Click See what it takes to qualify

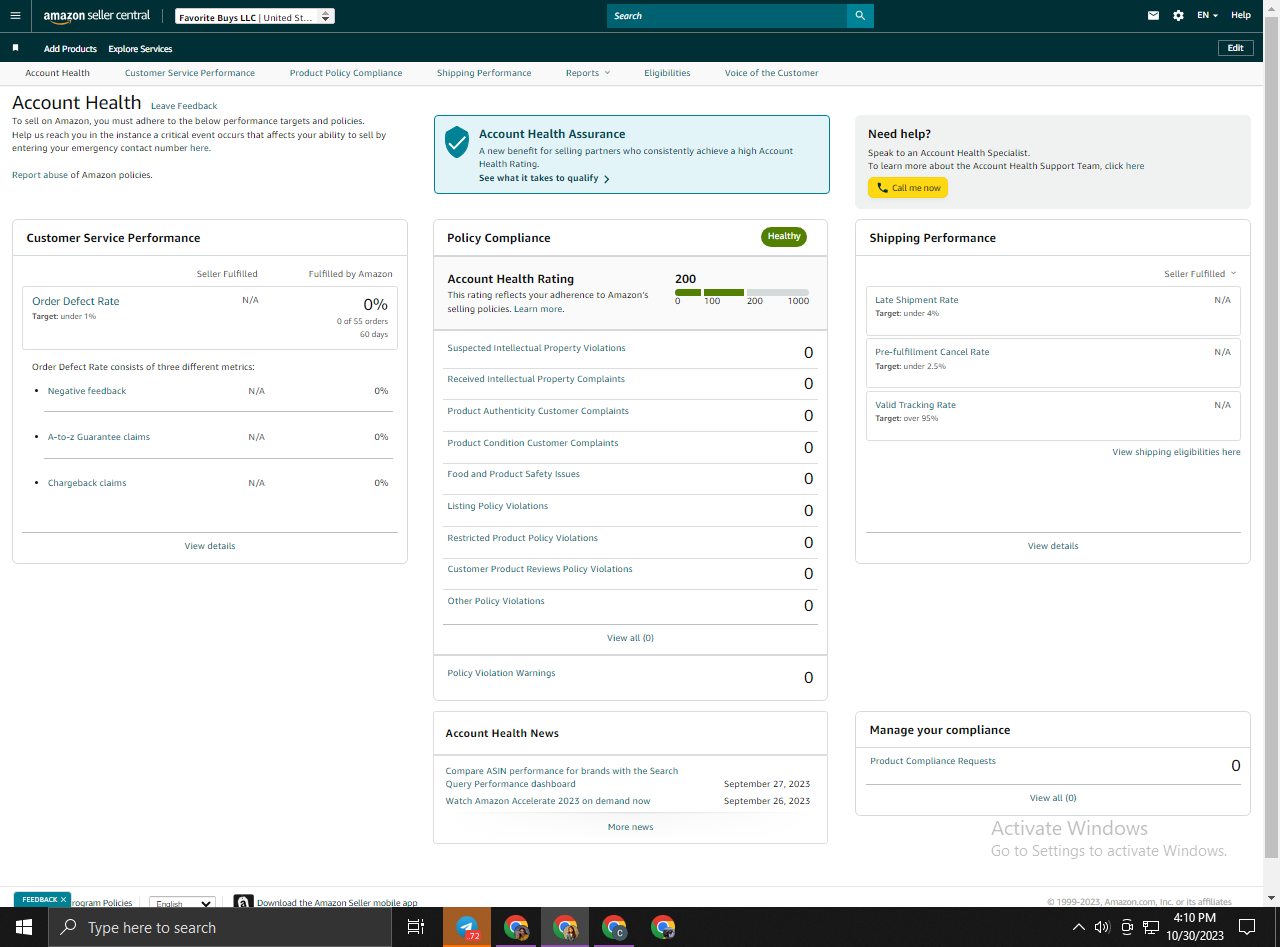coord(544,178)
